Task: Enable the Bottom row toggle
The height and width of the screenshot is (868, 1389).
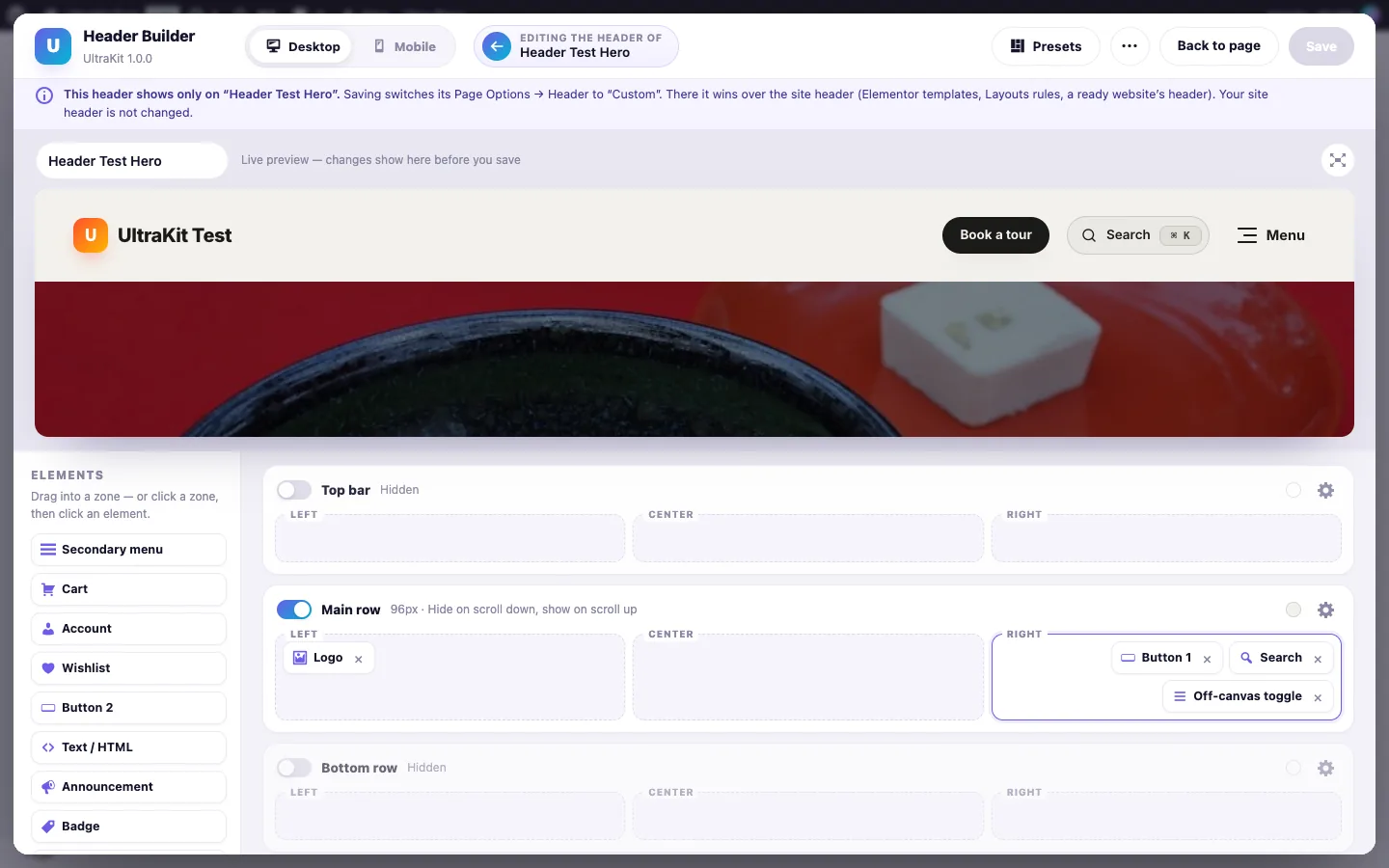Action: (294, 768)
